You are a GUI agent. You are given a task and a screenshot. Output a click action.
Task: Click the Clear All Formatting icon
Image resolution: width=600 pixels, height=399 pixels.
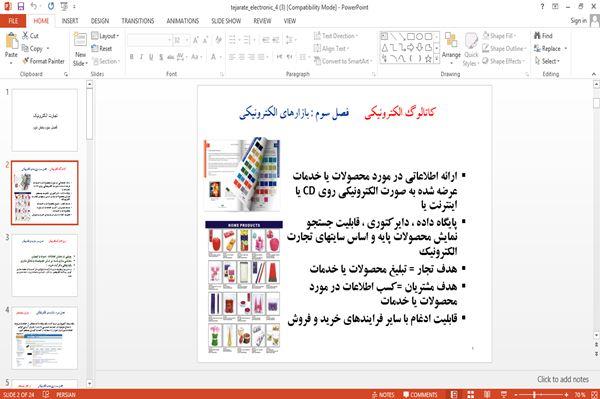coord(218,40)
